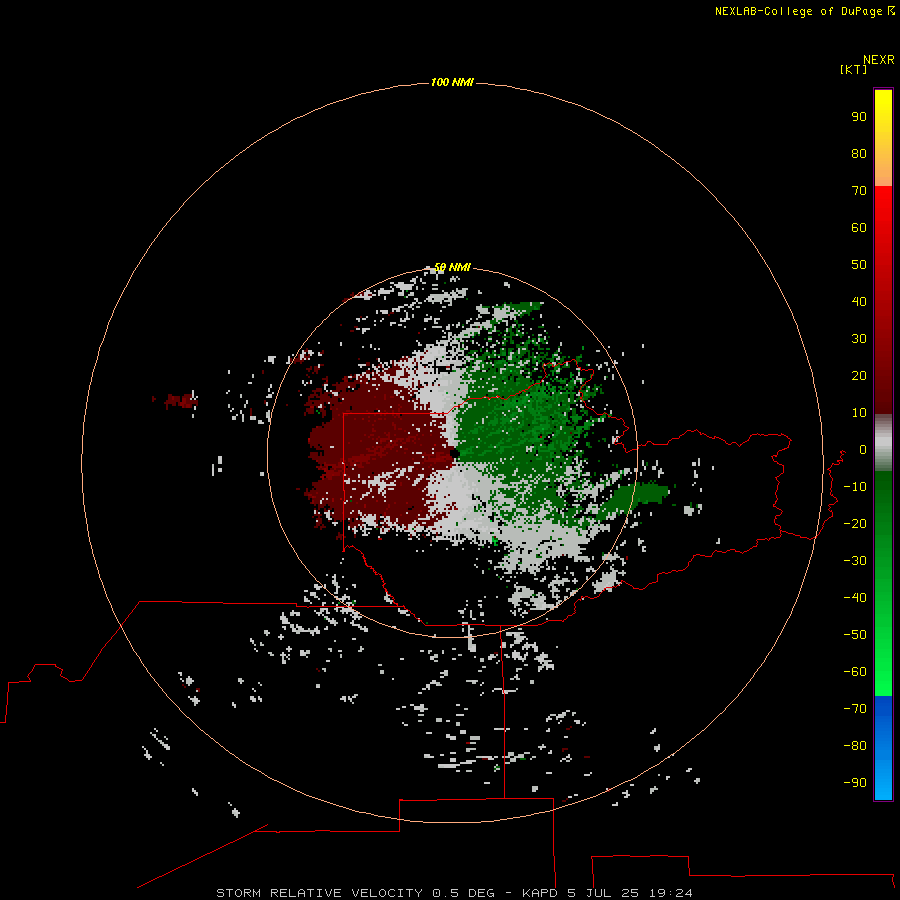Click the black radar site dot at center
Viewport: 900px width, 900px height.
click(455, 454)
